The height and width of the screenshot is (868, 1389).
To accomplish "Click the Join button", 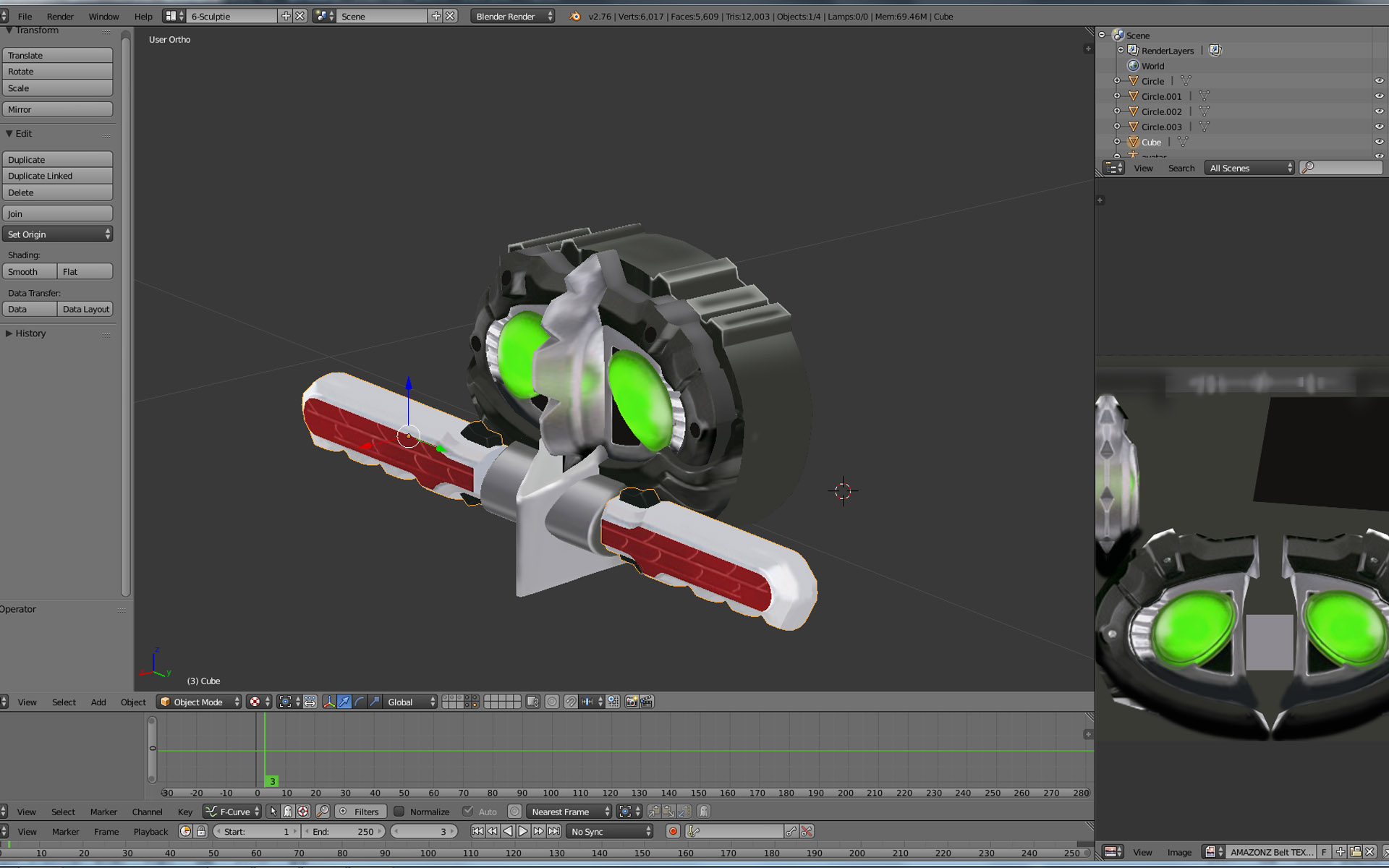I will [x=58, y=213].
